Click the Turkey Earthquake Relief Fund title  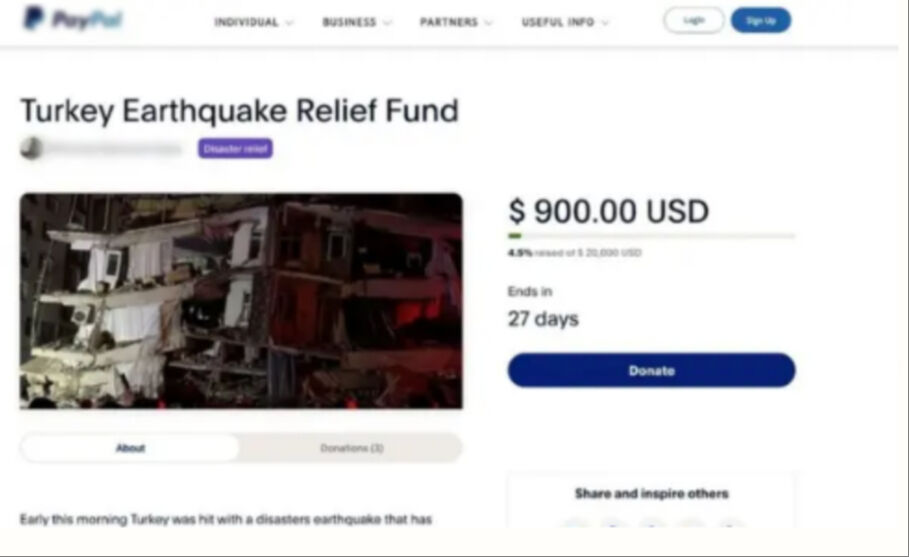tap(239, 111)
